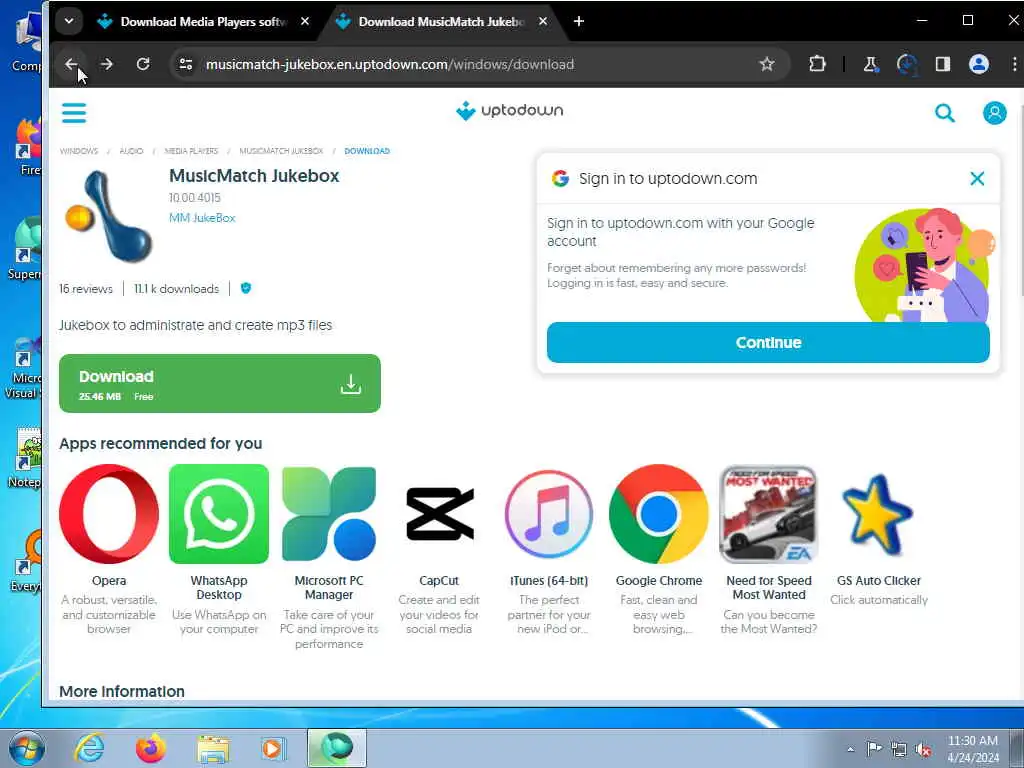Click Continue in Google sign-in prompt
The width and height of the screenshot is (1024, 768).
pyautogui.click(x=768, y=342)
